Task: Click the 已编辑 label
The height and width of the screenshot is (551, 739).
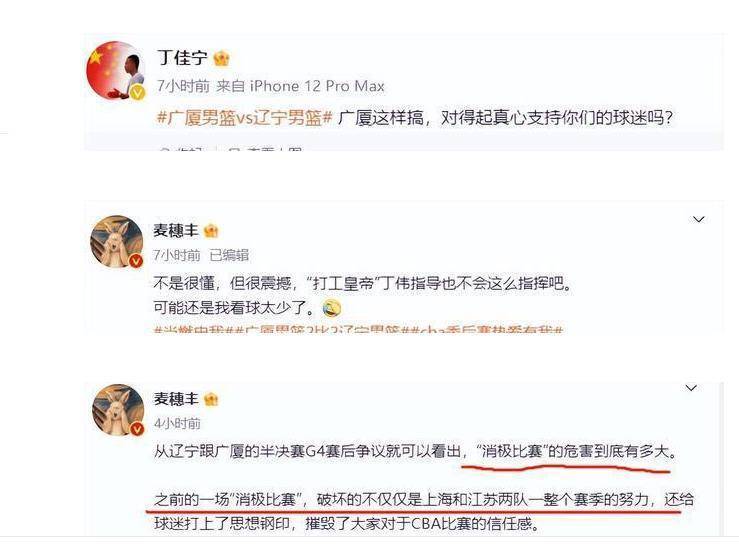Action: [x=229, y=255]
